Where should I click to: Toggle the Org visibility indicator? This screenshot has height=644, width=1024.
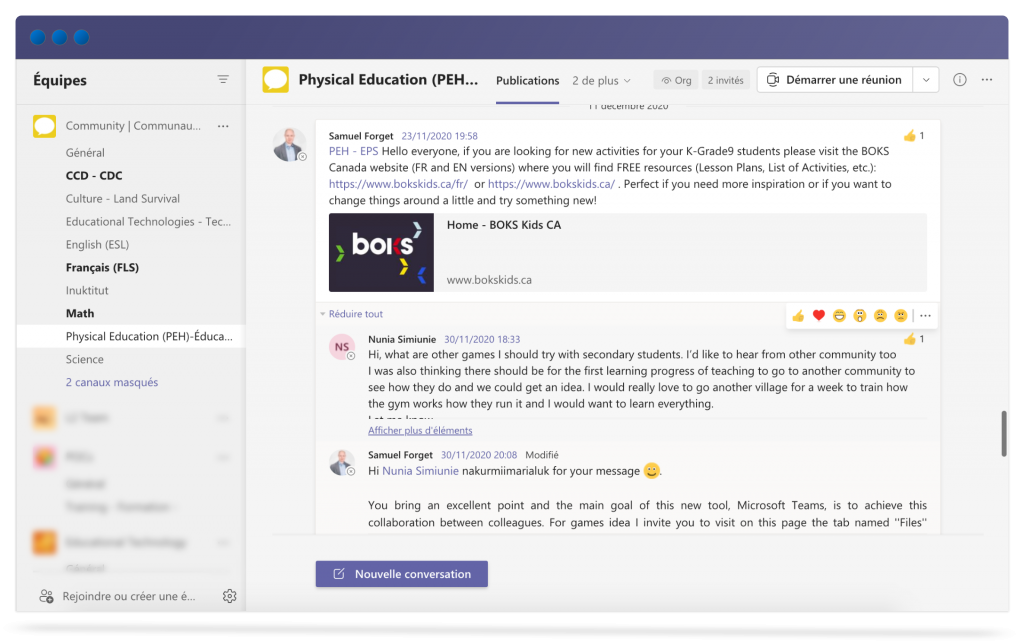[x=676, y=80]
